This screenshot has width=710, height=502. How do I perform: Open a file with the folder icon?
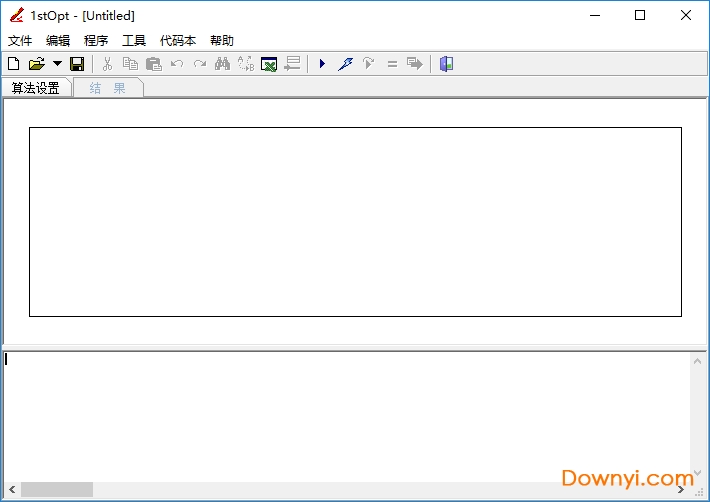coord(37,64)
